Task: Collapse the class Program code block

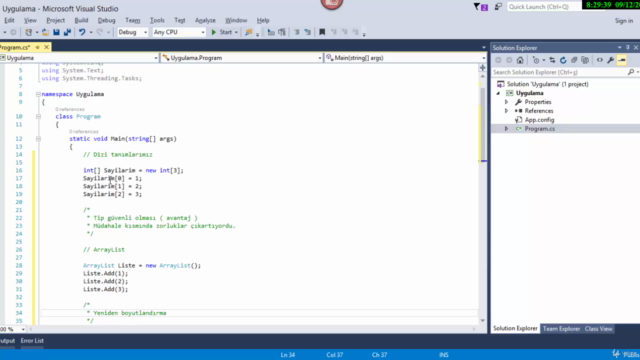Action: (38, 117)
